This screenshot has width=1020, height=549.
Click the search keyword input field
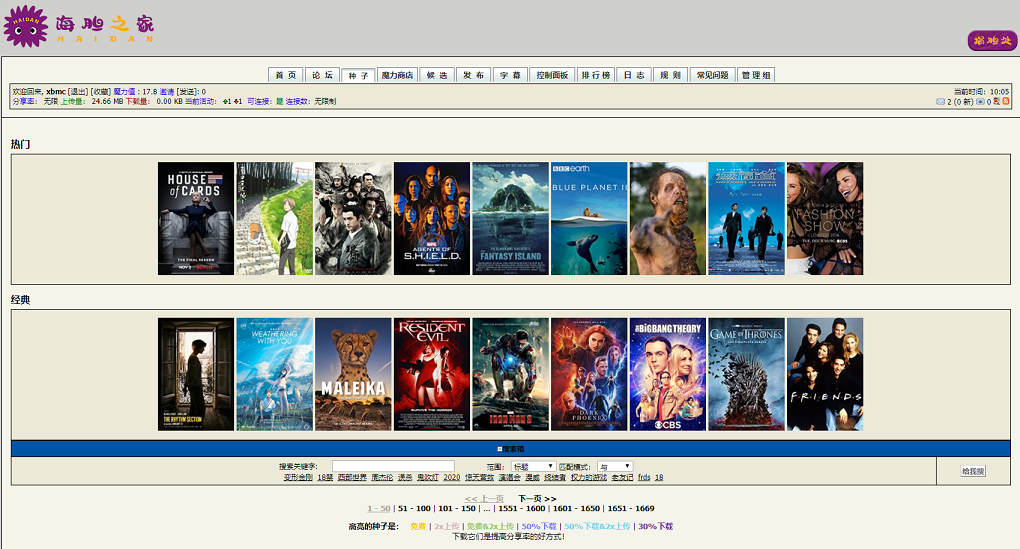(x=393, y=467)
